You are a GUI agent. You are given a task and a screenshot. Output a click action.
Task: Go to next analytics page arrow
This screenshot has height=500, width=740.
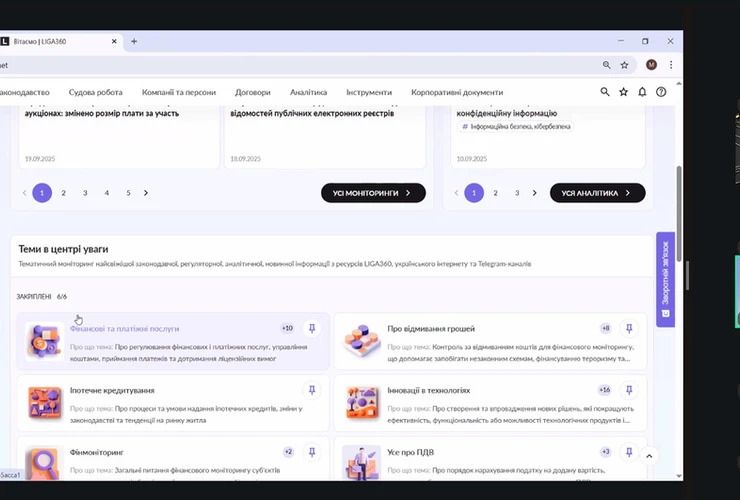pos(535,193)
